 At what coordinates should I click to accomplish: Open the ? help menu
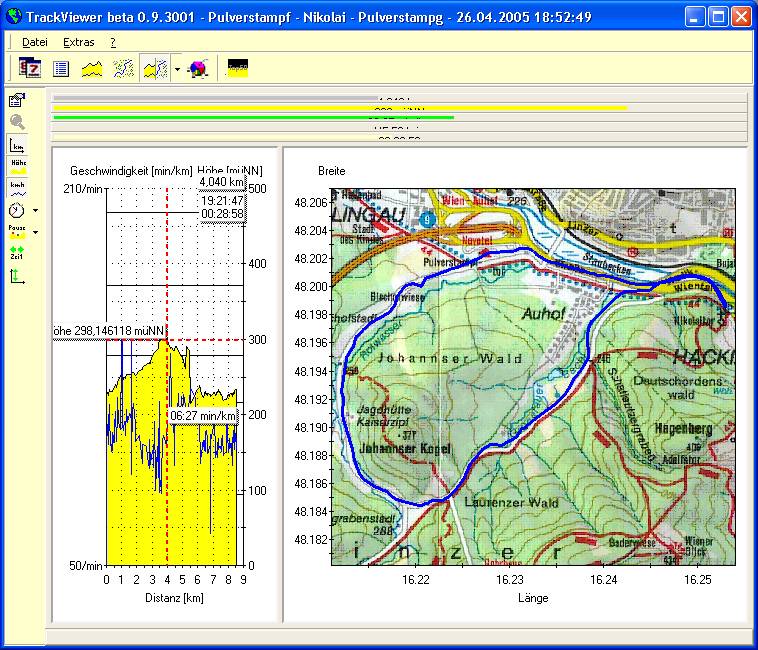(x=113, y=42)
